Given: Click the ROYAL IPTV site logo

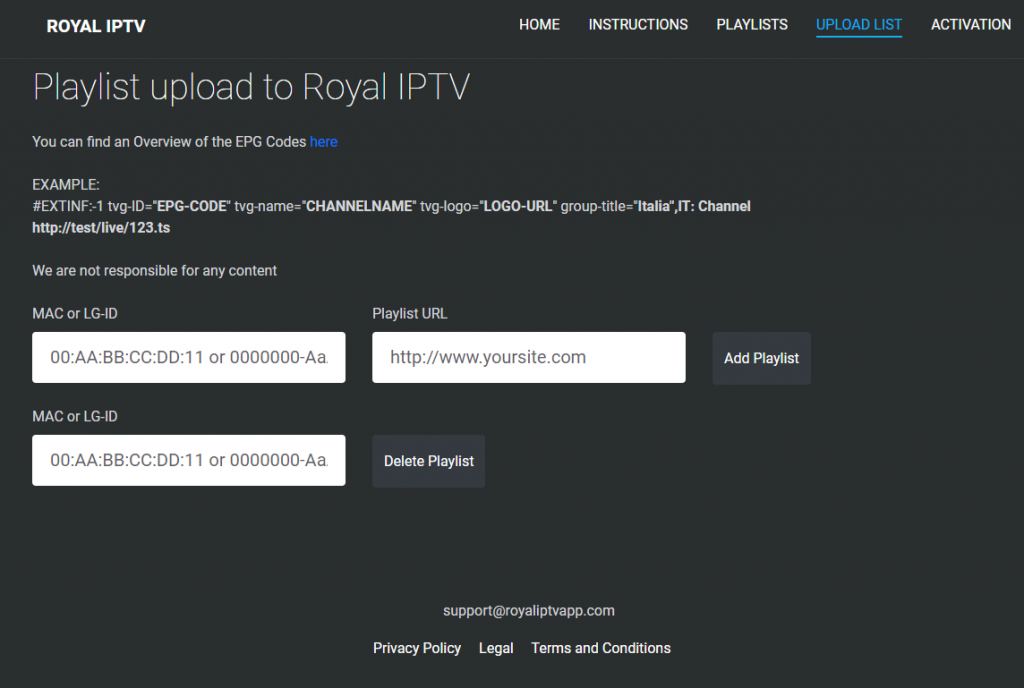Looking at the screenshot, I should tap(96, 26).
